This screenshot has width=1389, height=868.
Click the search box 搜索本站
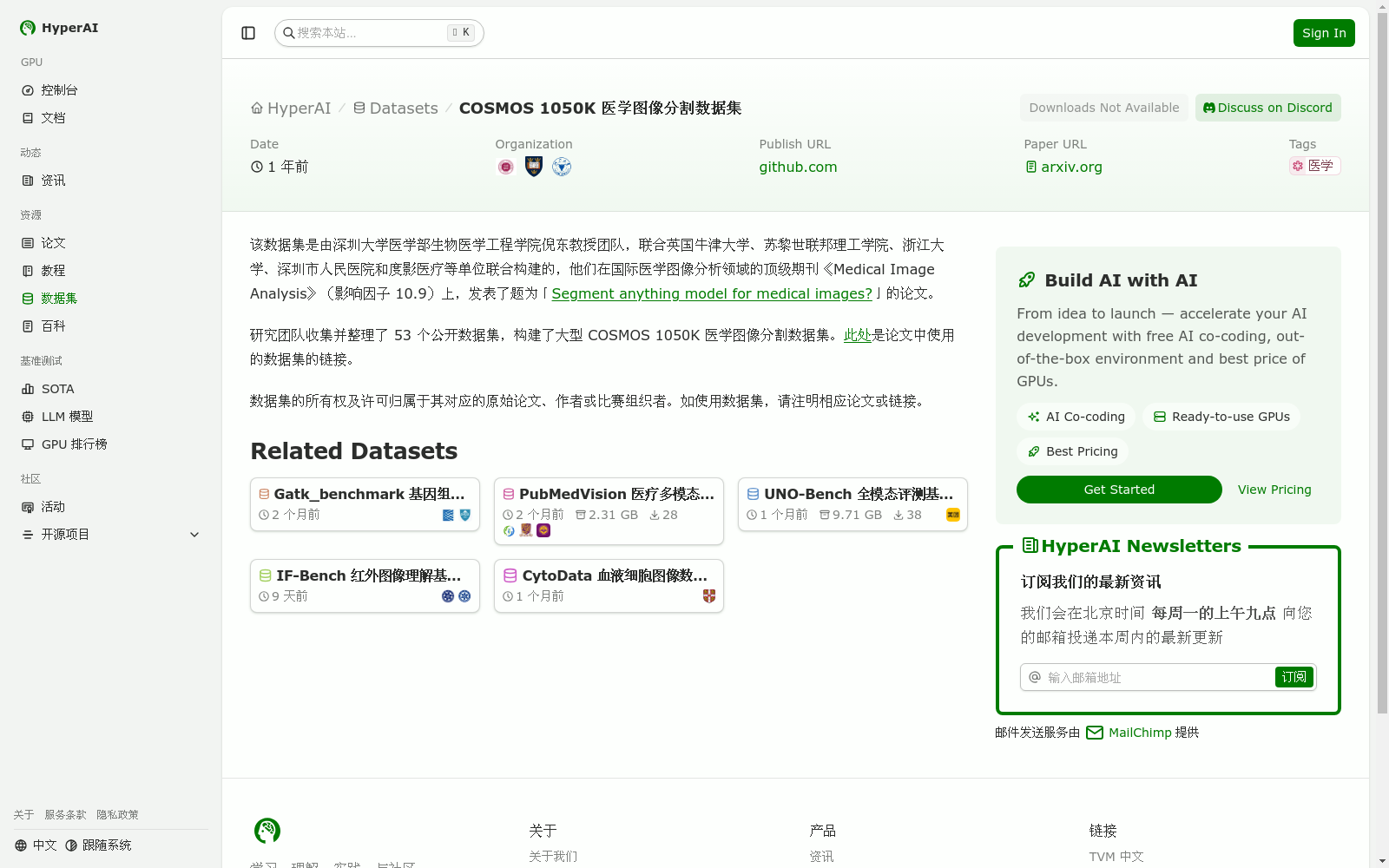tap(379, 33)
